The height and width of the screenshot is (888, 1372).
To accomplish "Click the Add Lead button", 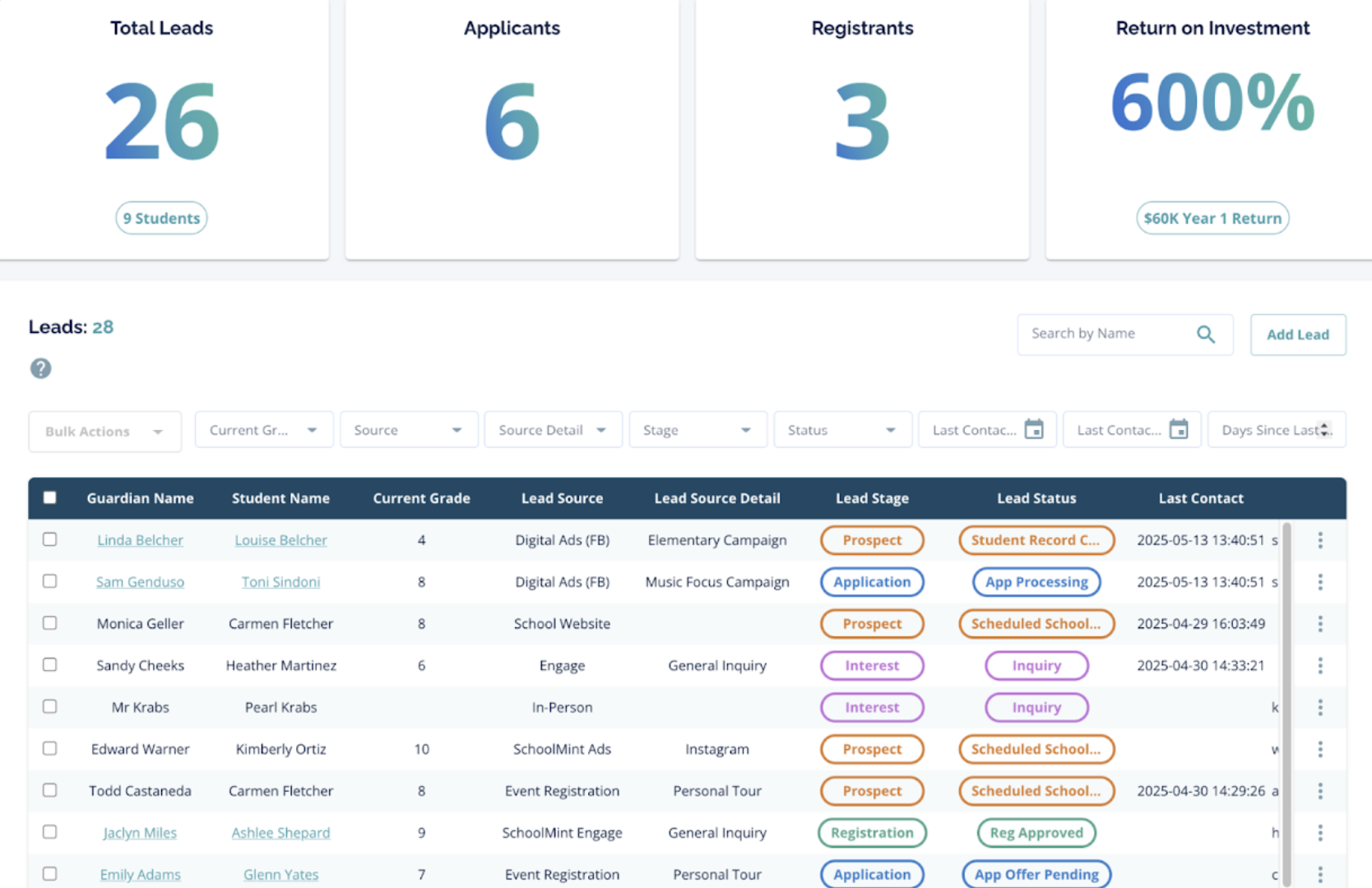I will pyautogui.click(x=1298, y=335).
